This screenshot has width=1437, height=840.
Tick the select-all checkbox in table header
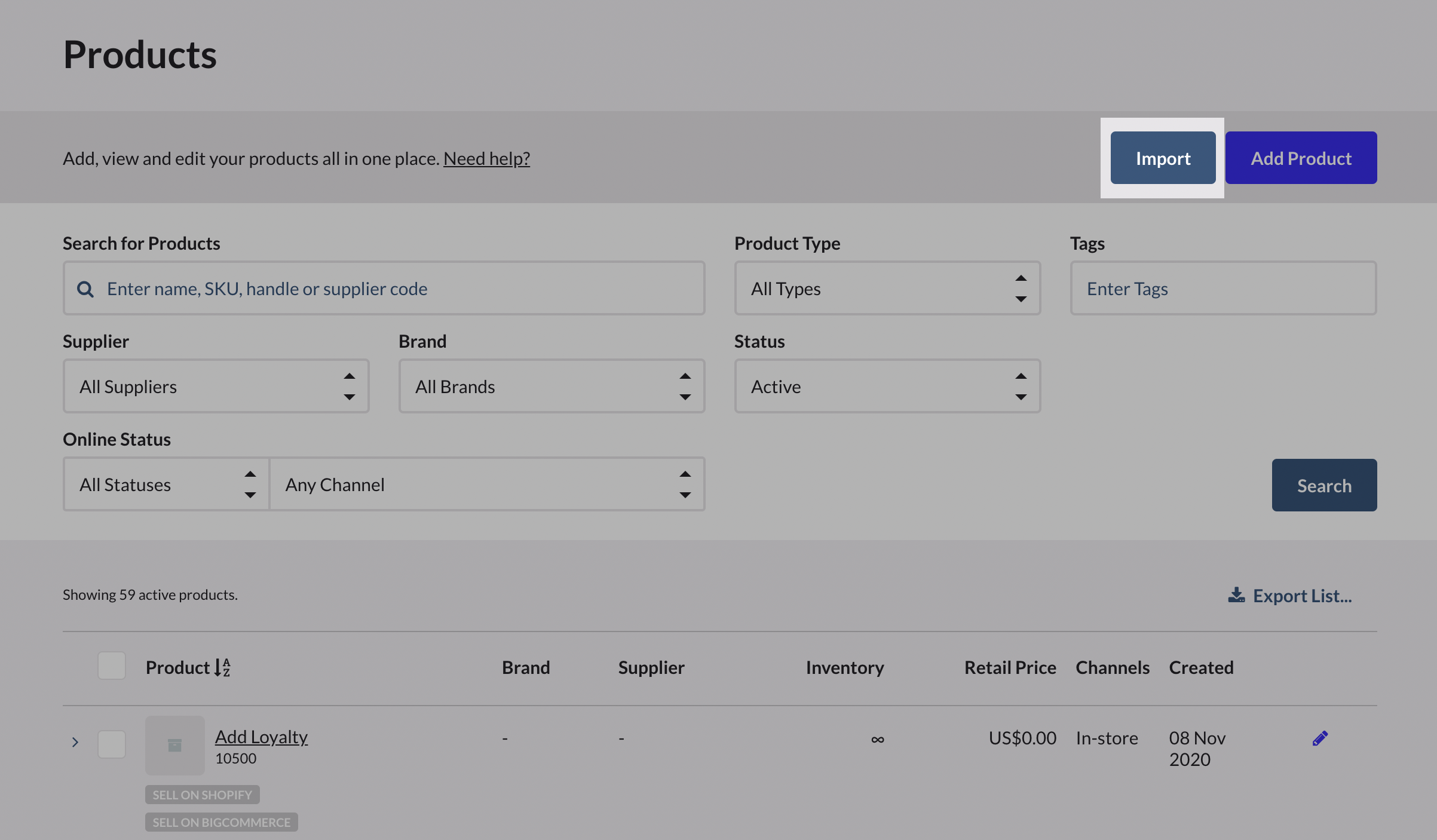[112, 666]
